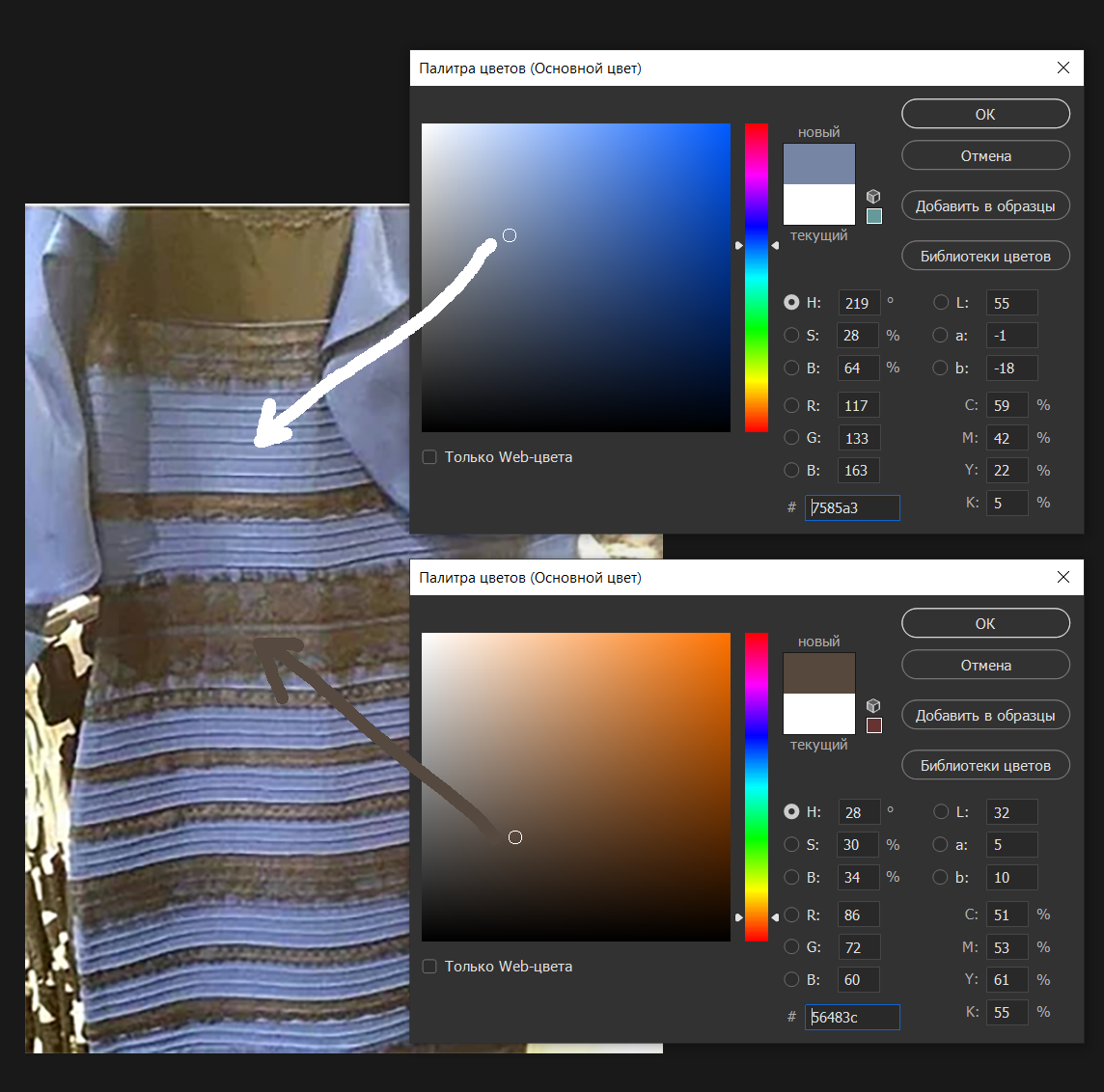This screenshot has height=1092, width=1104.
Task: Click the cube gamut warning icon in top dialog
Action: [873, 196]
